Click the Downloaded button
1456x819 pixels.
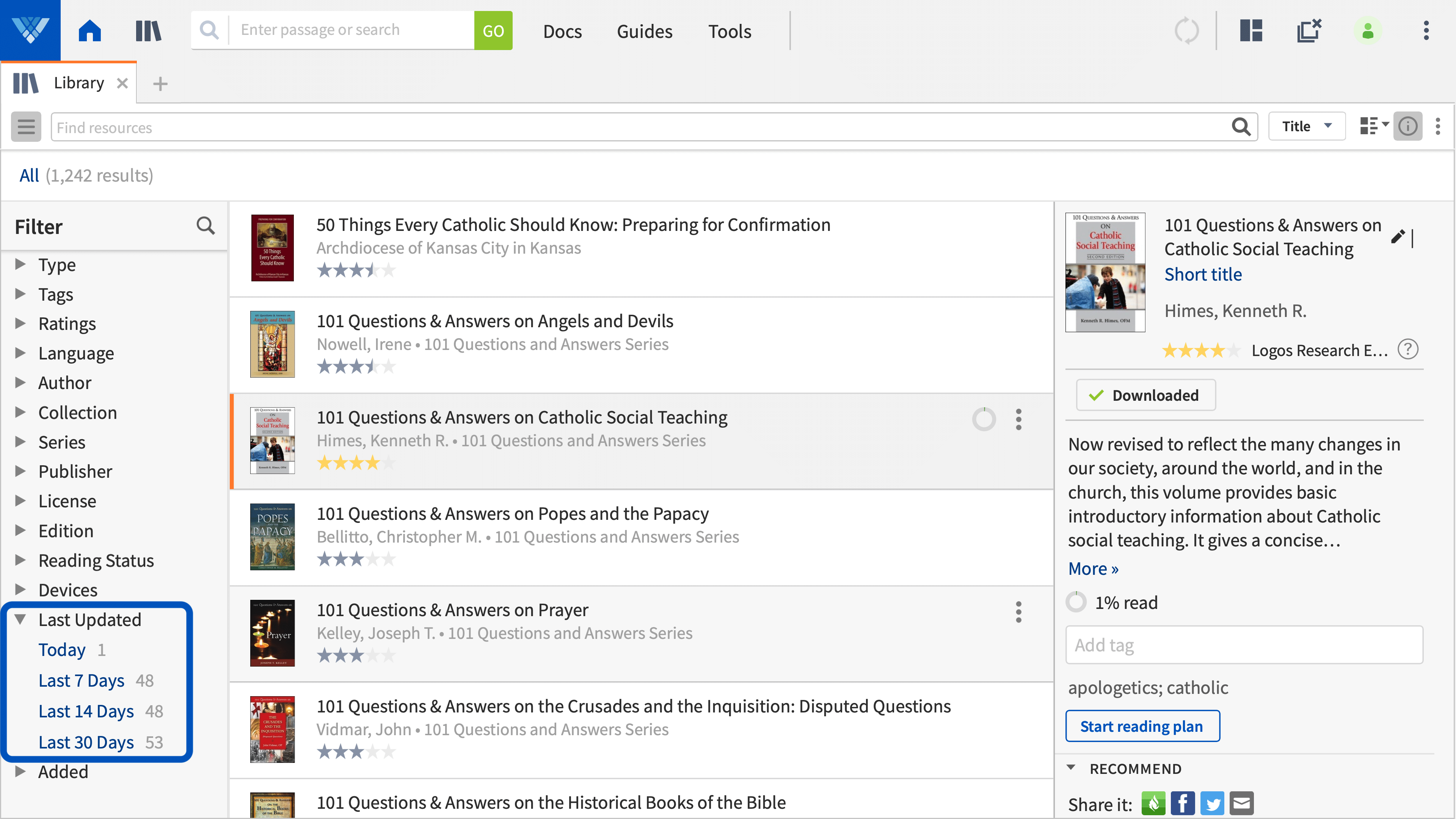pos(1146,395)
